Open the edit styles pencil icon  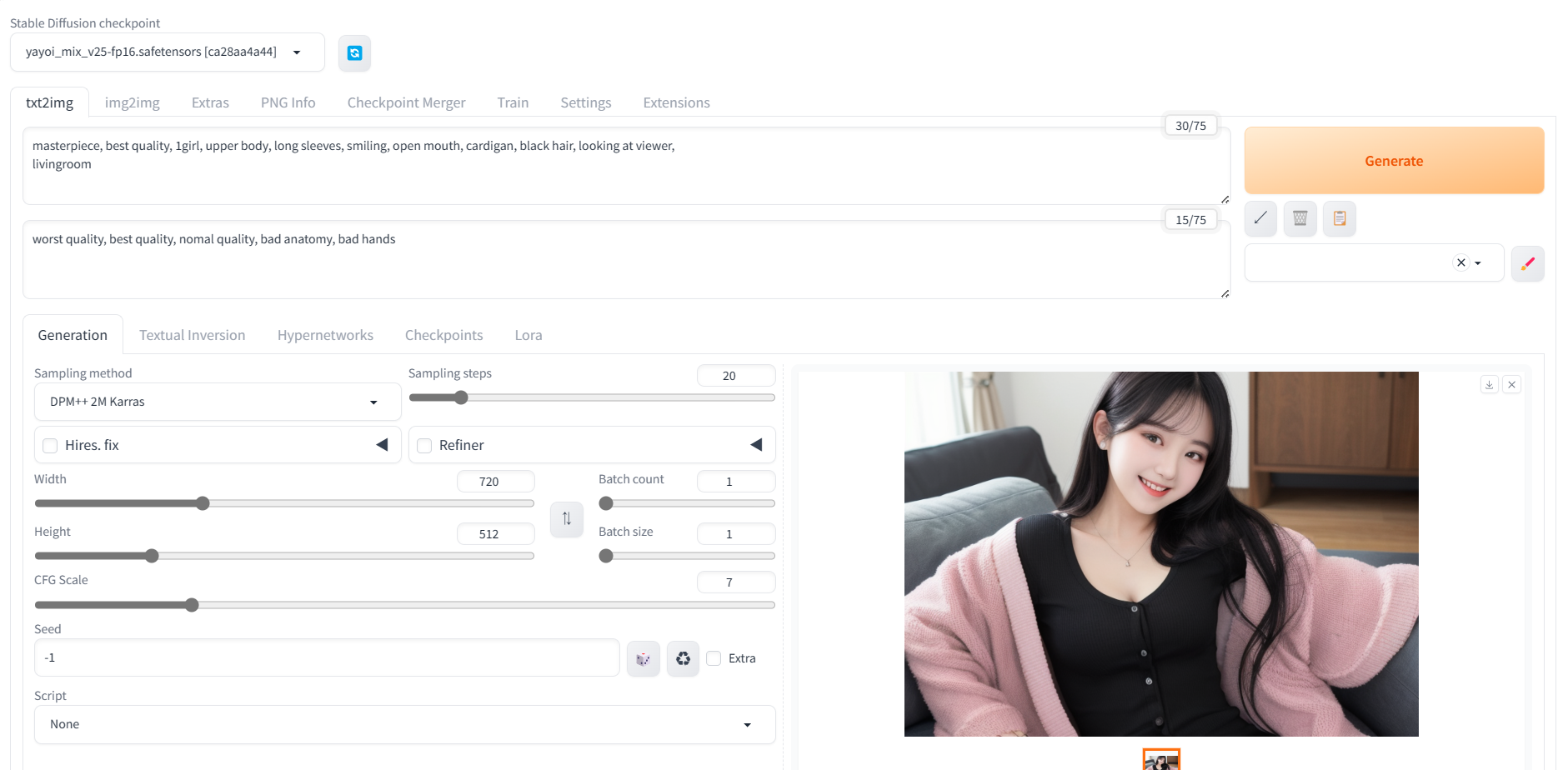[x=1527, y=263]
